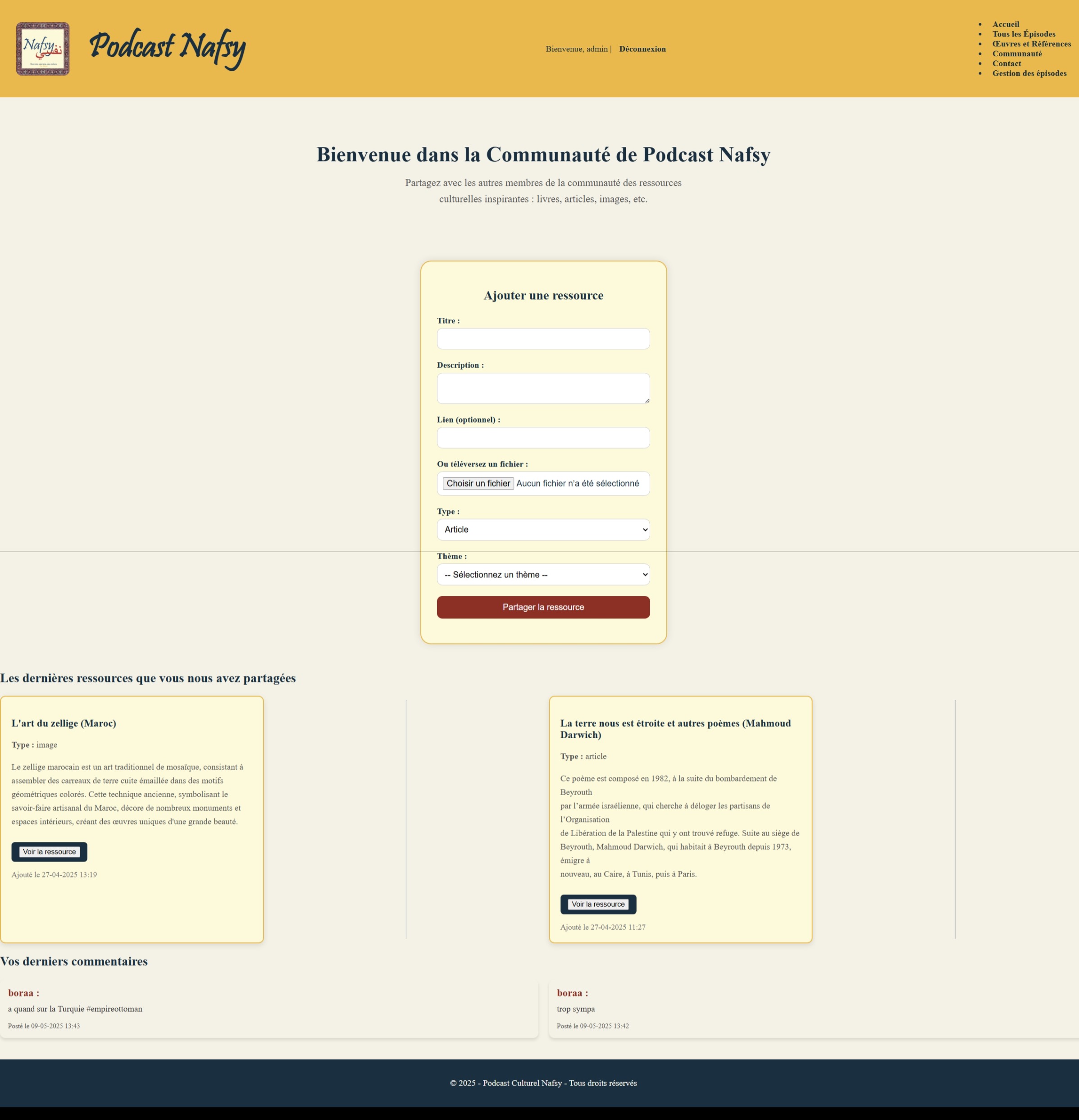The image size is (1079, 1120).
Task: Go to Tous les Épisodes page
Action: pos(1024,34)
